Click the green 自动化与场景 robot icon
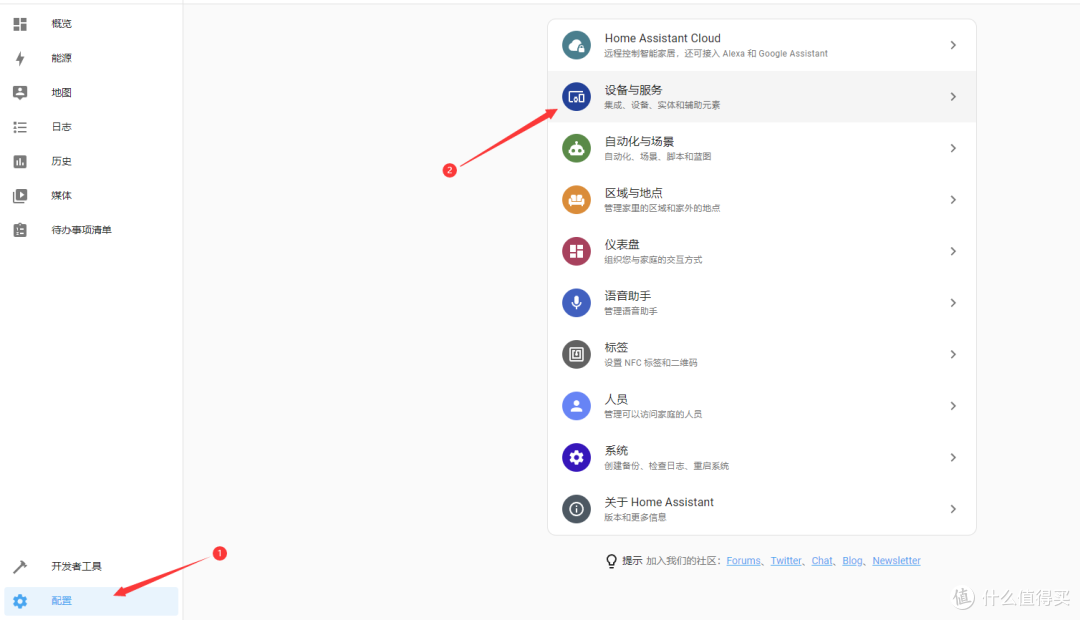 click(x=577, y=148)
